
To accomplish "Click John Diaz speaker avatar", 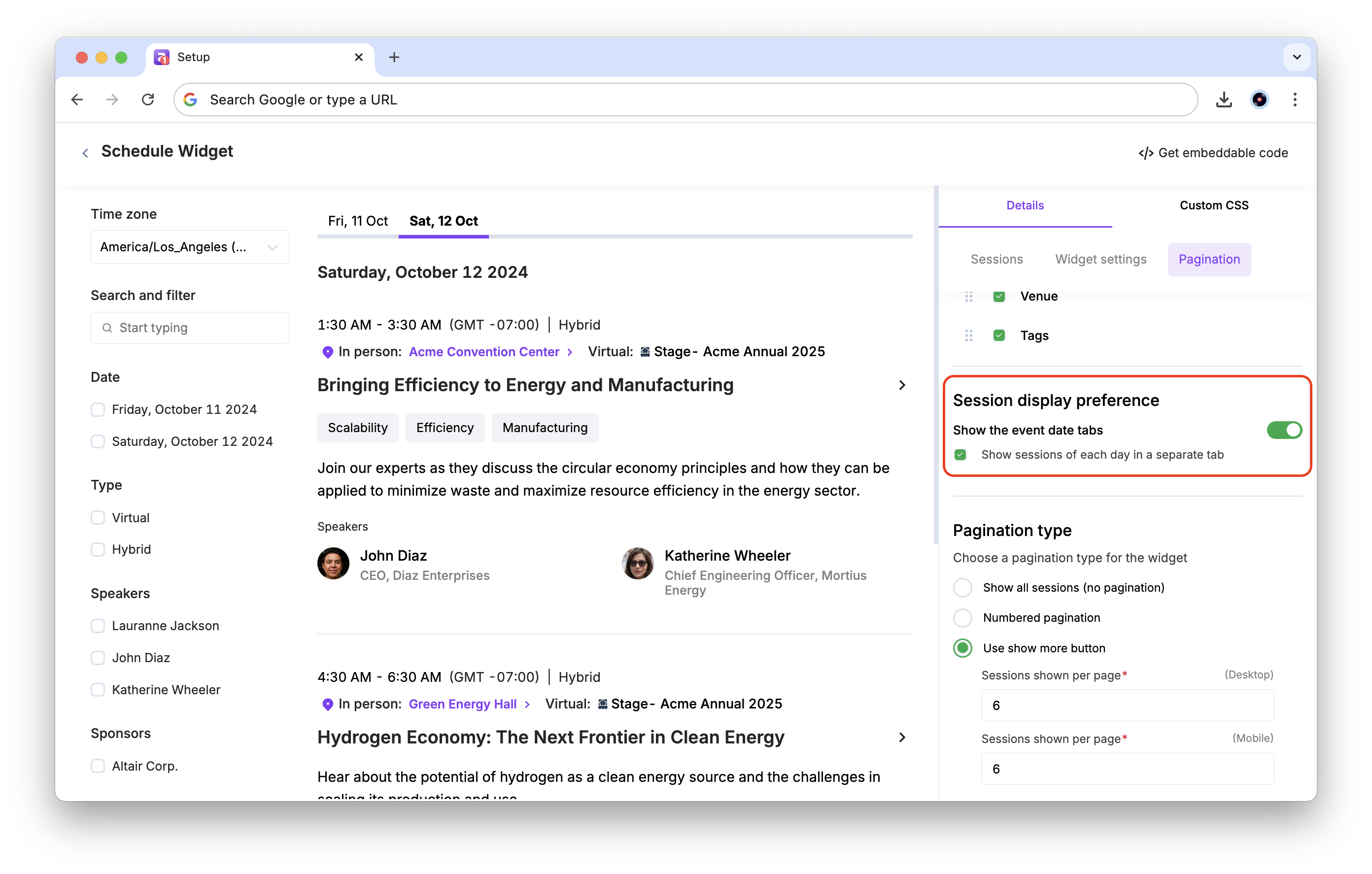I will 333,564.
